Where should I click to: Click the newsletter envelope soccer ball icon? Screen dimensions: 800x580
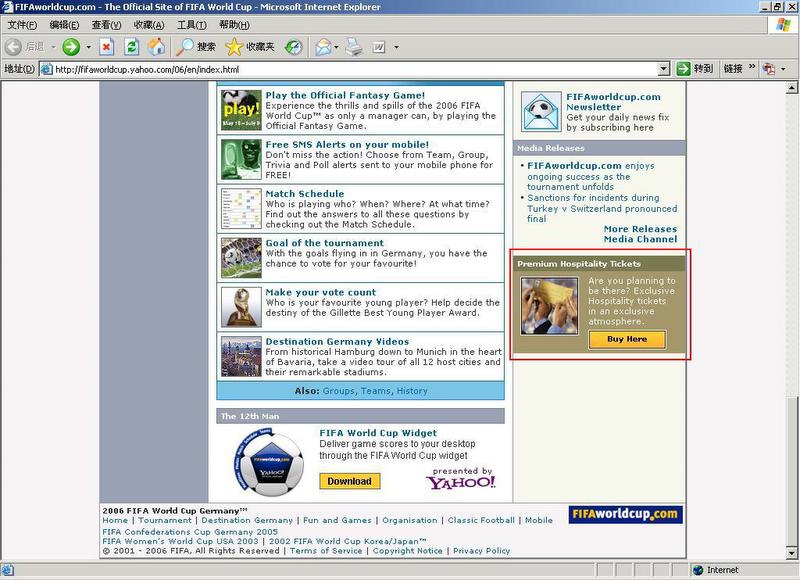coord(541,112)
